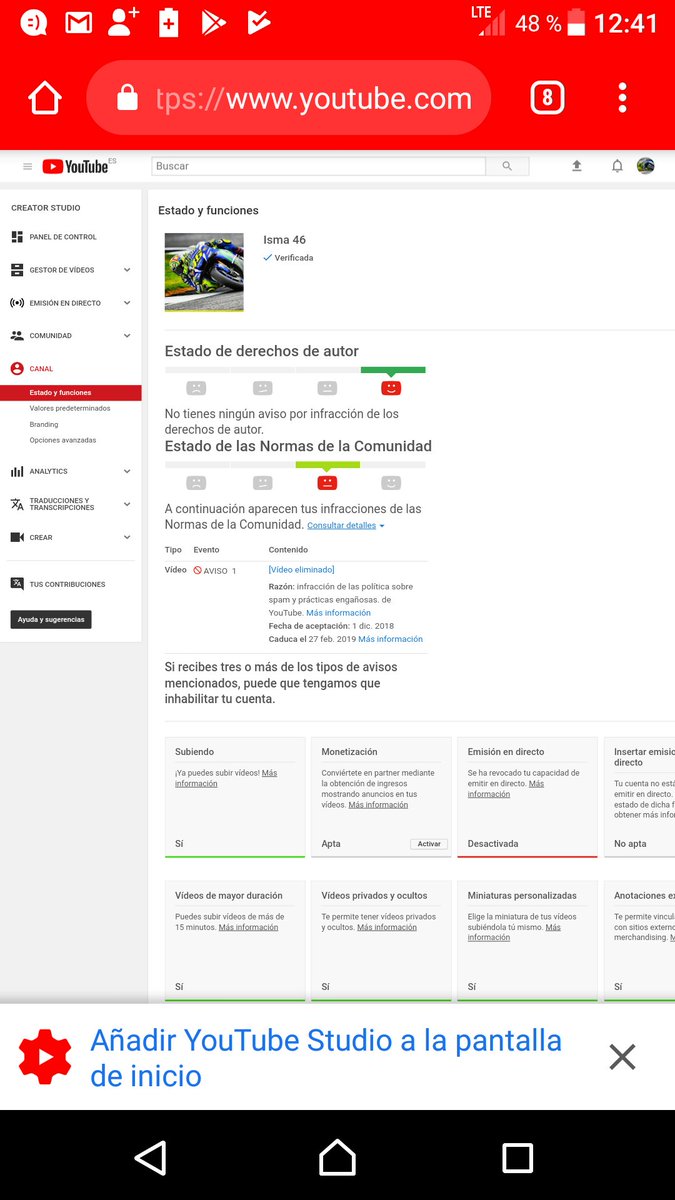The height and width of the screenshot is (1200, 675).
Task: Tap the Android back navigation button
Action: pos(150,1158)
